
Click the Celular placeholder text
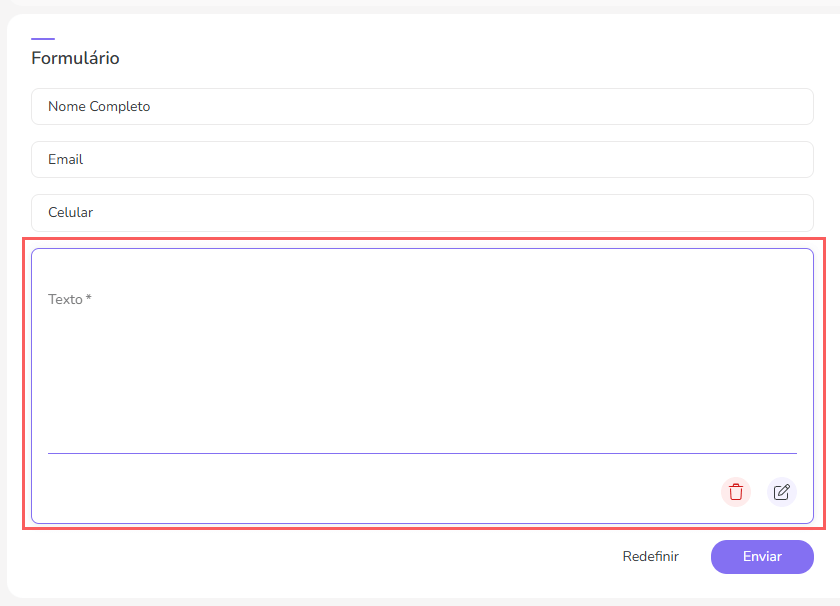tap(70, 213)
